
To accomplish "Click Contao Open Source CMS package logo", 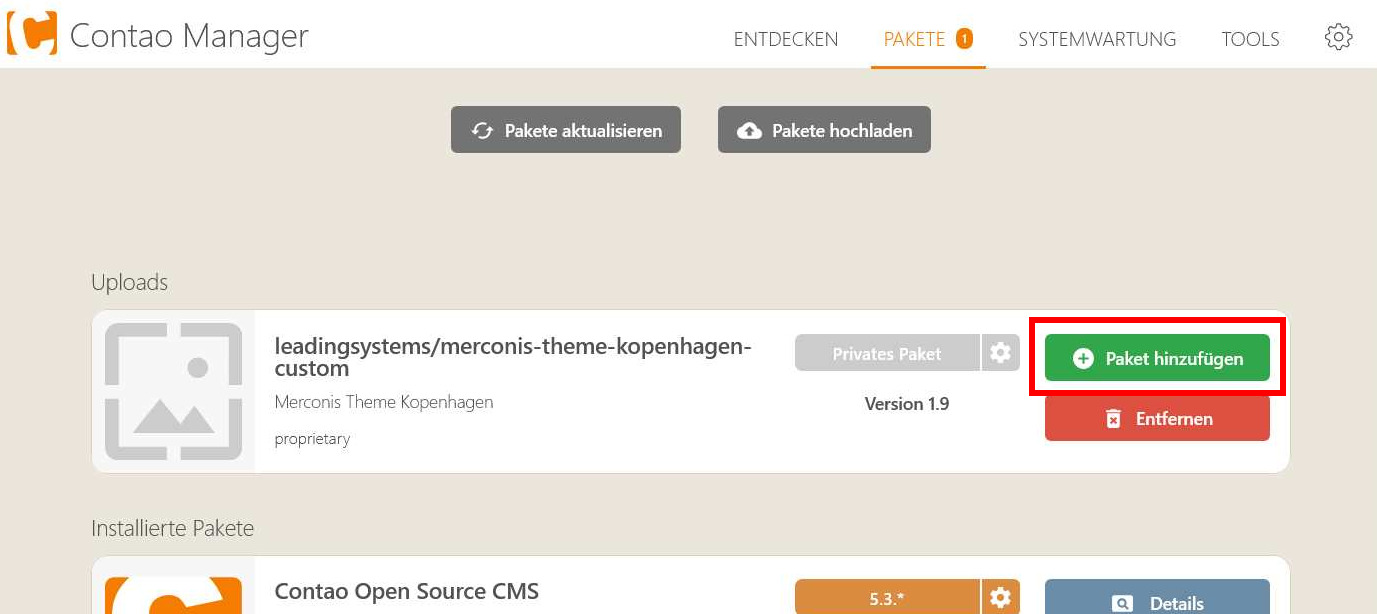I will (173, 596).
